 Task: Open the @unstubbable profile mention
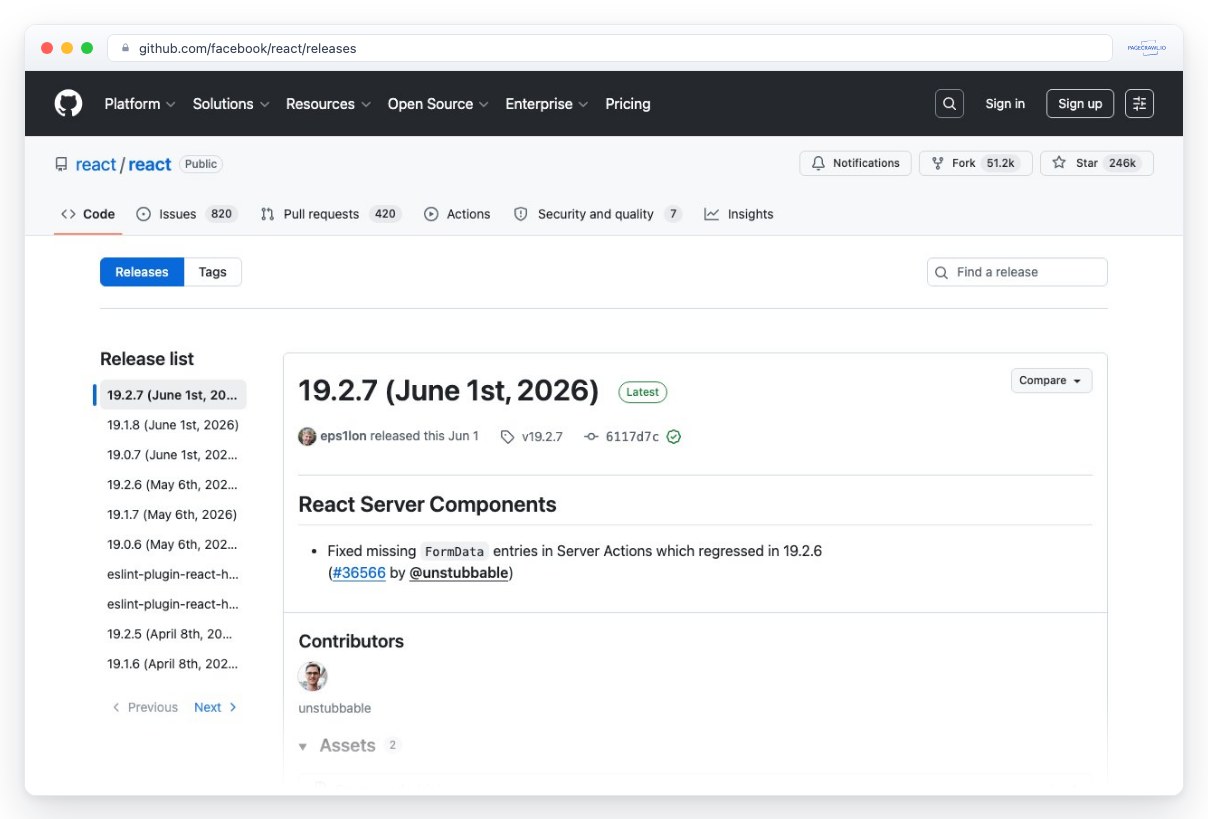coord(459,573)
